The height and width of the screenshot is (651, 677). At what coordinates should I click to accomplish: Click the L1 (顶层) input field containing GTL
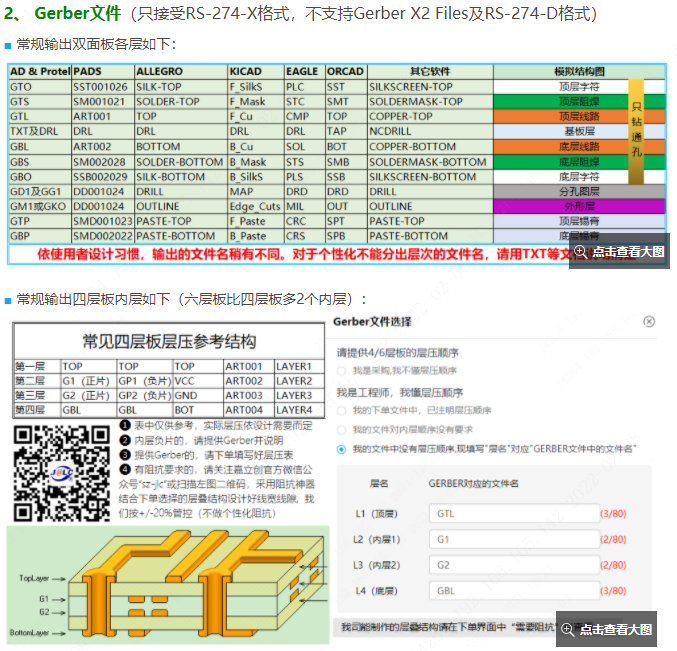click(511, 513)
